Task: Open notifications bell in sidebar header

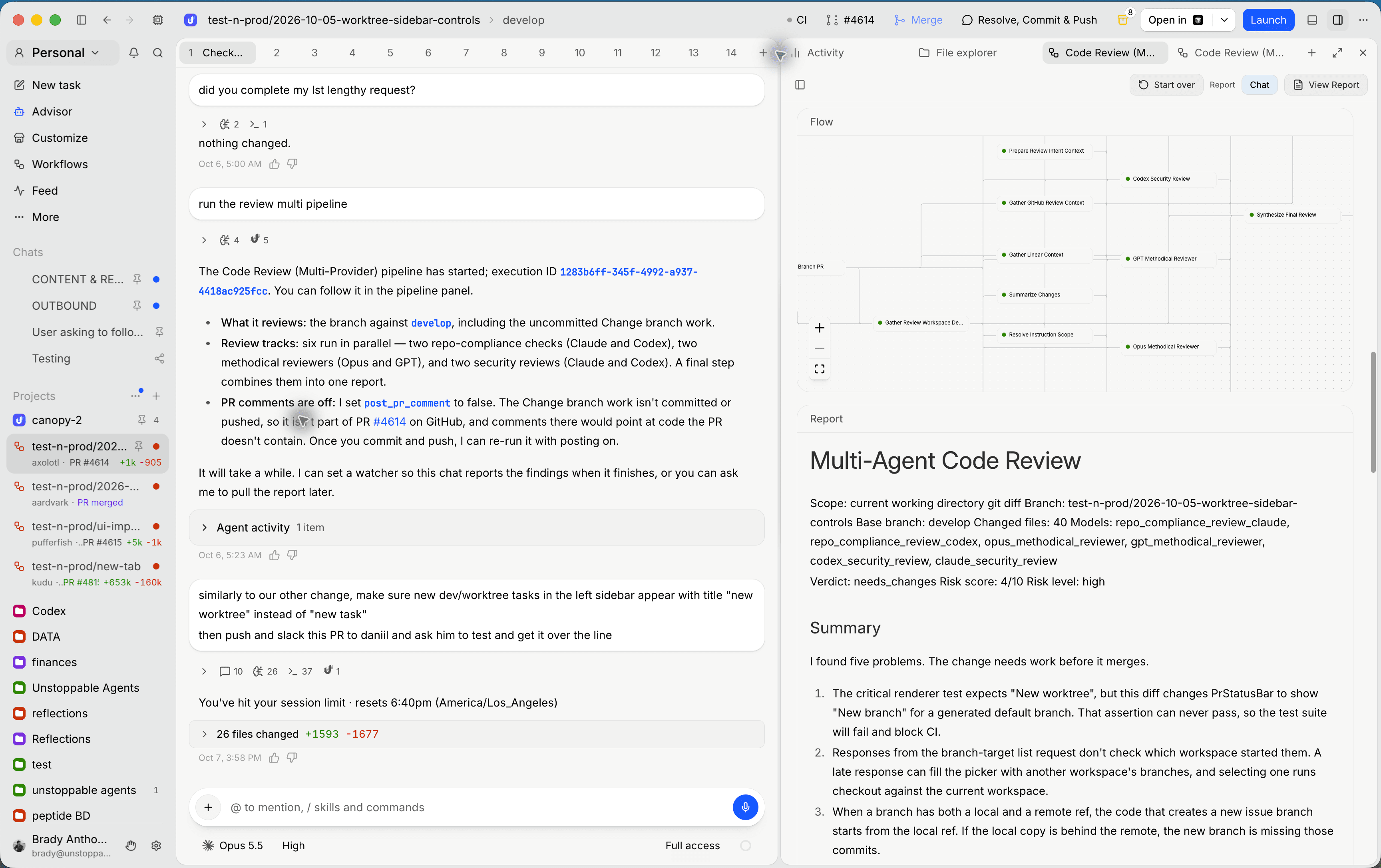Action: (x=133, y=53)
